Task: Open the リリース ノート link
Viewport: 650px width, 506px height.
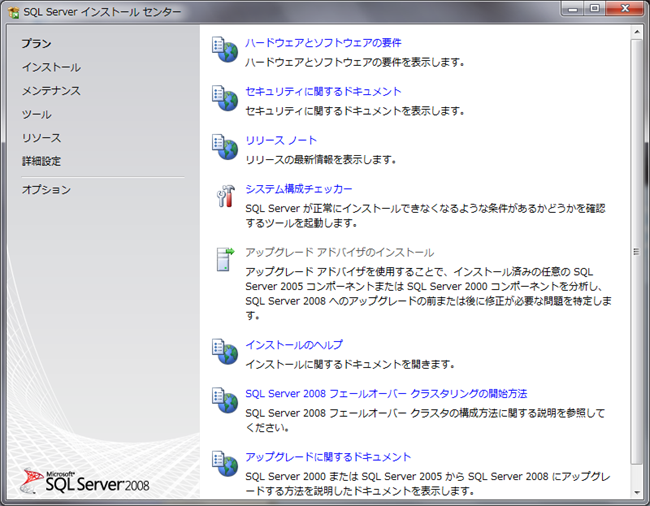Action: click(281, 140)
